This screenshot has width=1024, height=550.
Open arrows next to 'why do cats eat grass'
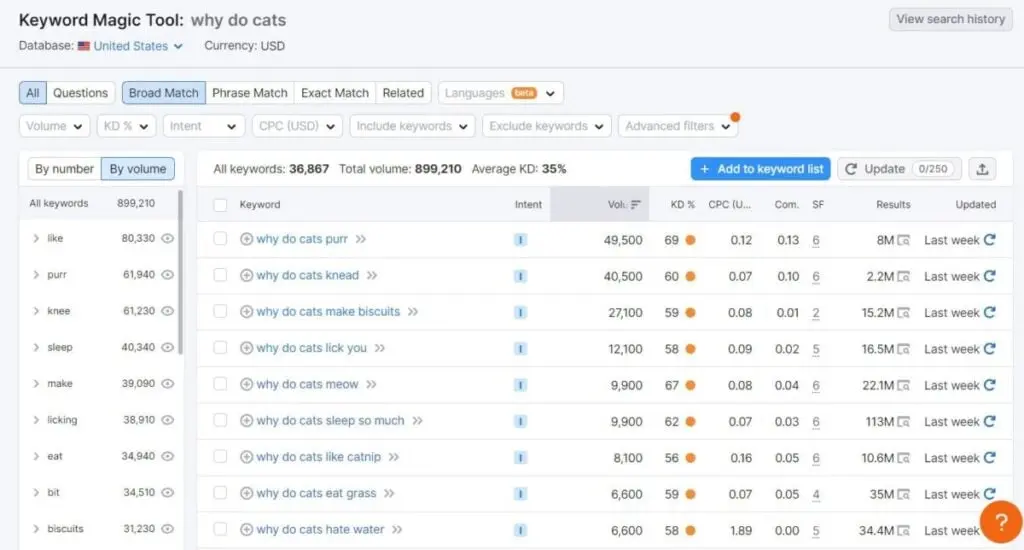tap(389, 493)
